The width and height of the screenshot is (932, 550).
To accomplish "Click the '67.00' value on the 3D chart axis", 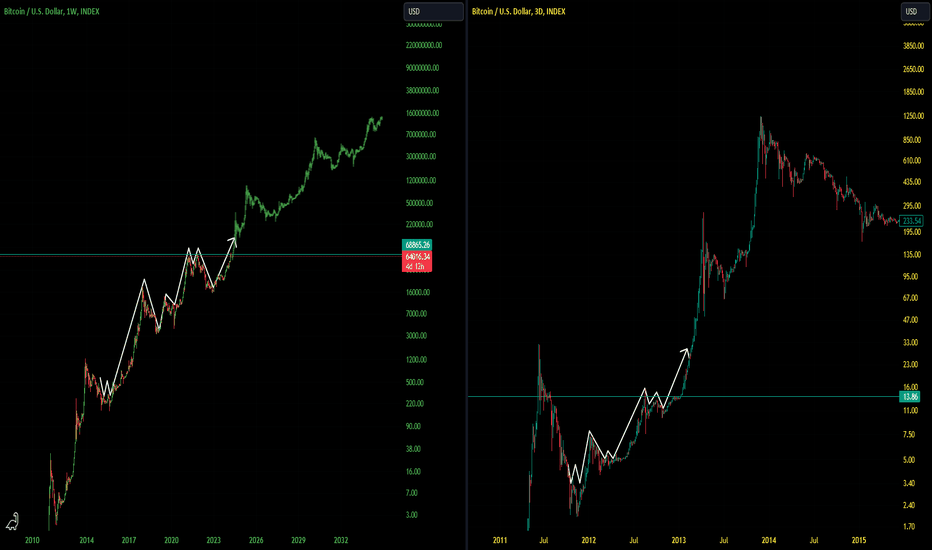I will point(911,298).
